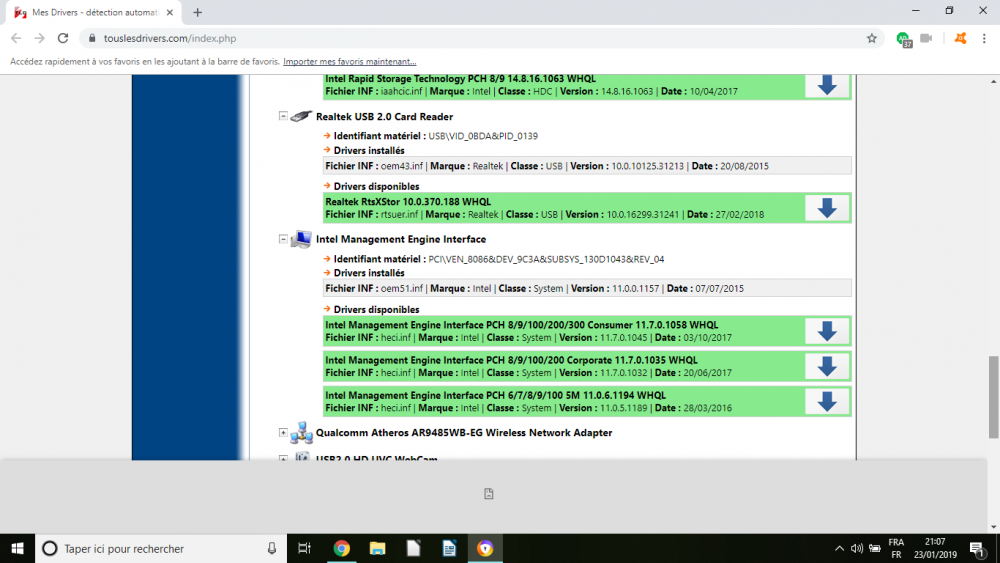Open Task View in taskbar
Viewport: 1000px width, 563px height.
pyautogui.click(x=304, y=548)
